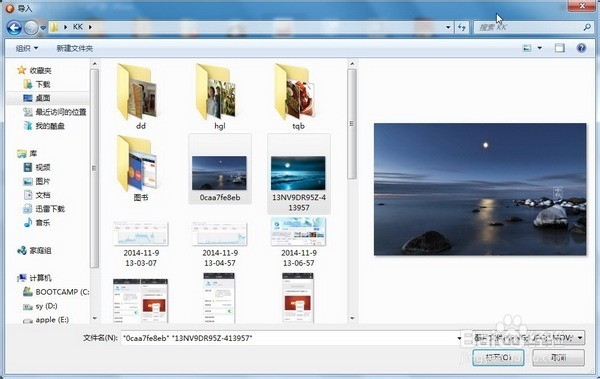Screen dimensions: 600x379
Task: Click 新建文件夹 button
Action: (x=75, y=48)
